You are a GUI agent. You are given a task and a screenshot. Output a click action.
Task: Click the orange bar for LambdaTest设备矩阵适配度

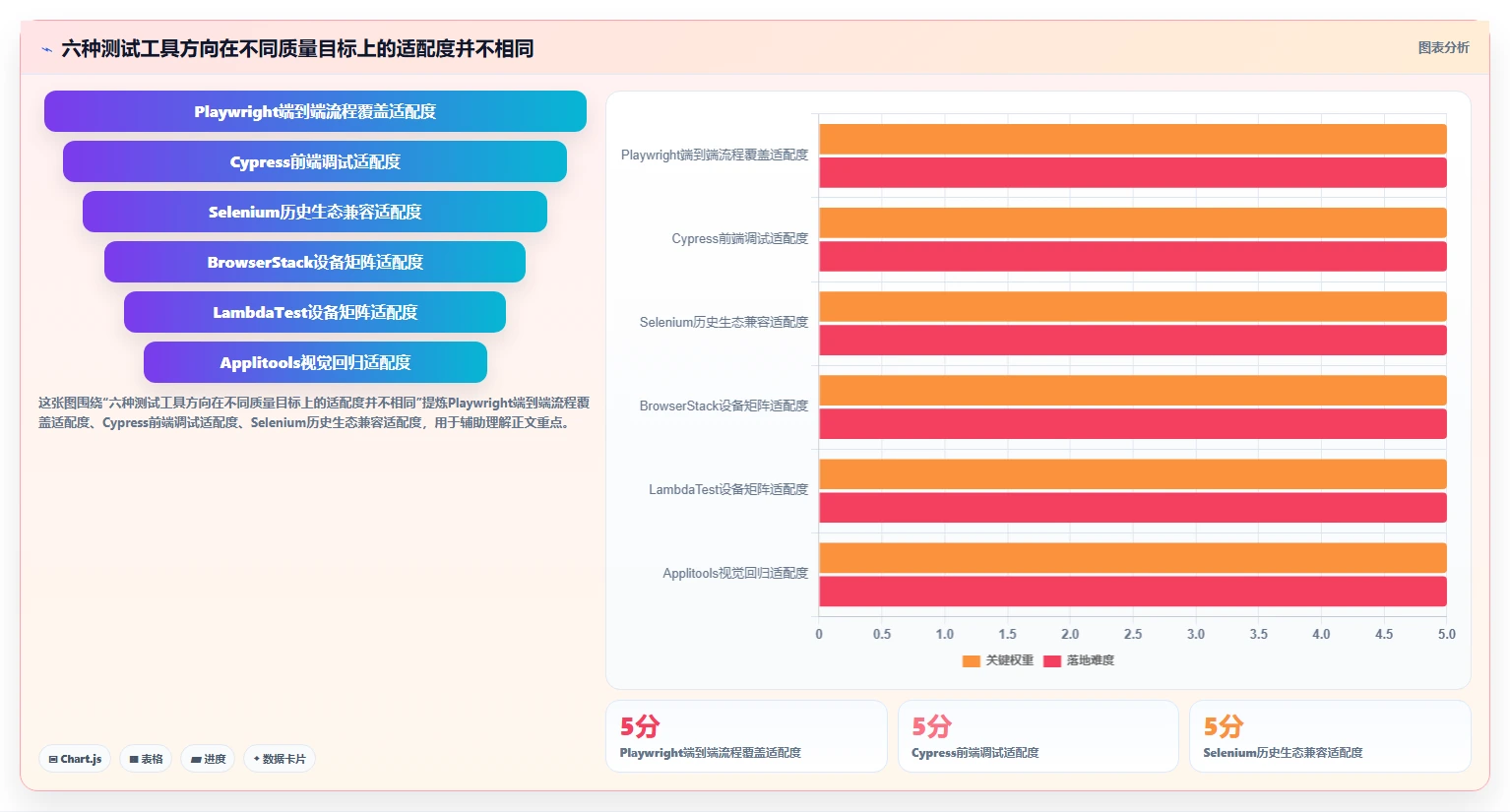(1133, 473)
